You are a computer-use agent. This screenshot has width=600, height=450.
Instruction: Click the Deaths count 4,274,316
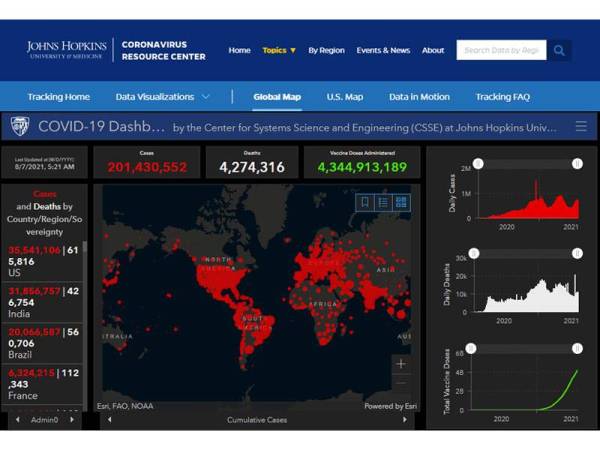coord(252,167)
